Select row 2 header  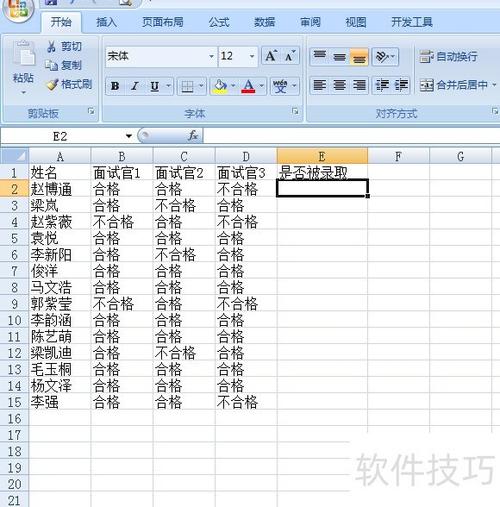point(15,189)
